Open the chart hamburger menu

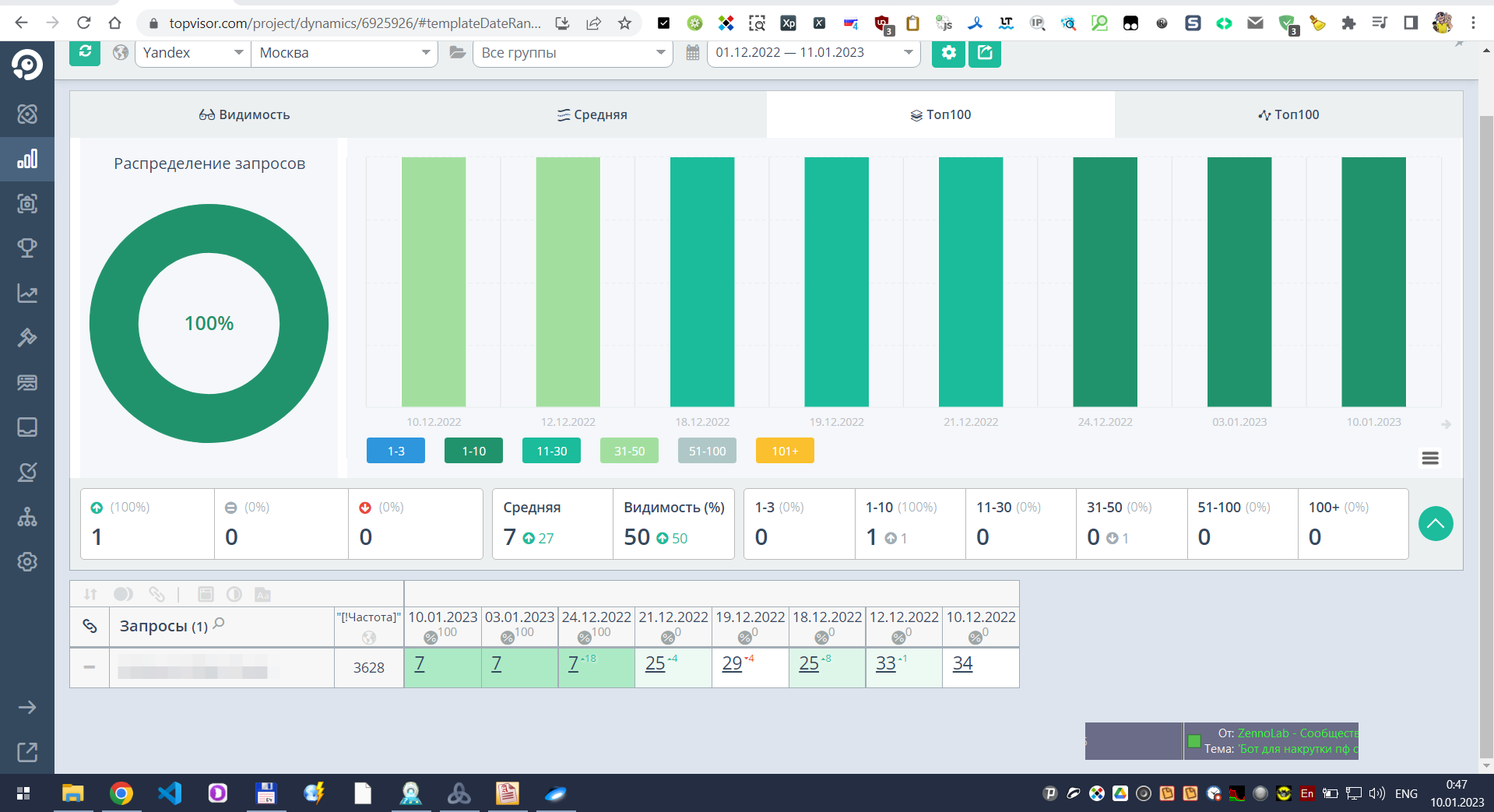1430,458
